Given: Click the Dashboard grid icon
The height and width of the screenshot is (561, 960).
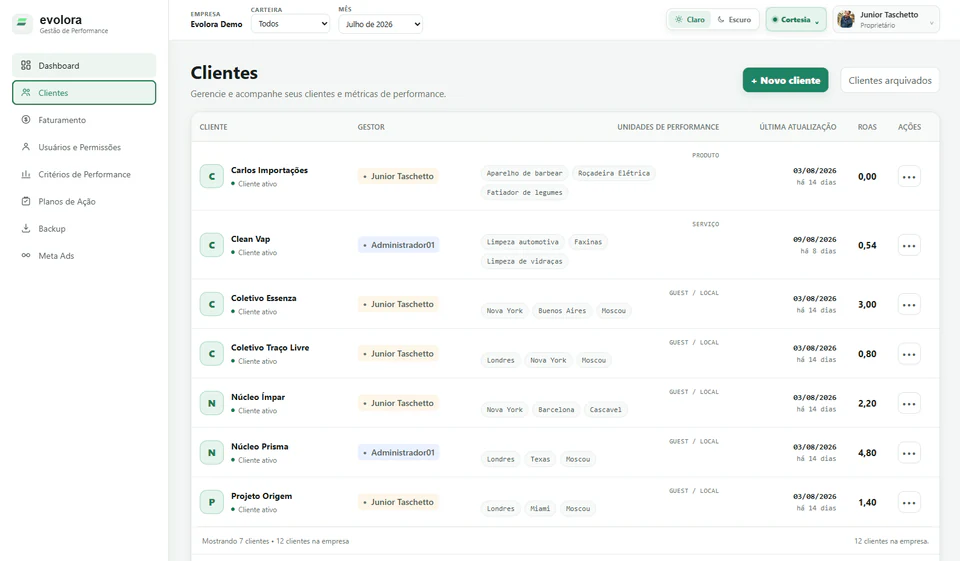Looking at the screenshot, I should [26, 66].
